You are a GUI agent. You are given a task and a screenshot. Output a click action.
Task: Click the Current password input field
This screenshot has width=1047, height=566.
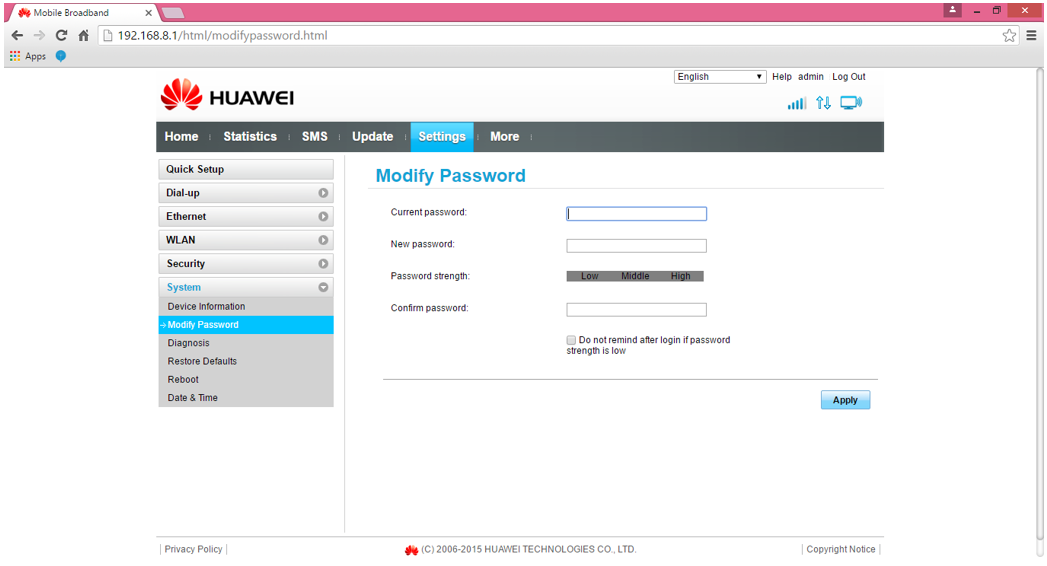tap(636, 214)
